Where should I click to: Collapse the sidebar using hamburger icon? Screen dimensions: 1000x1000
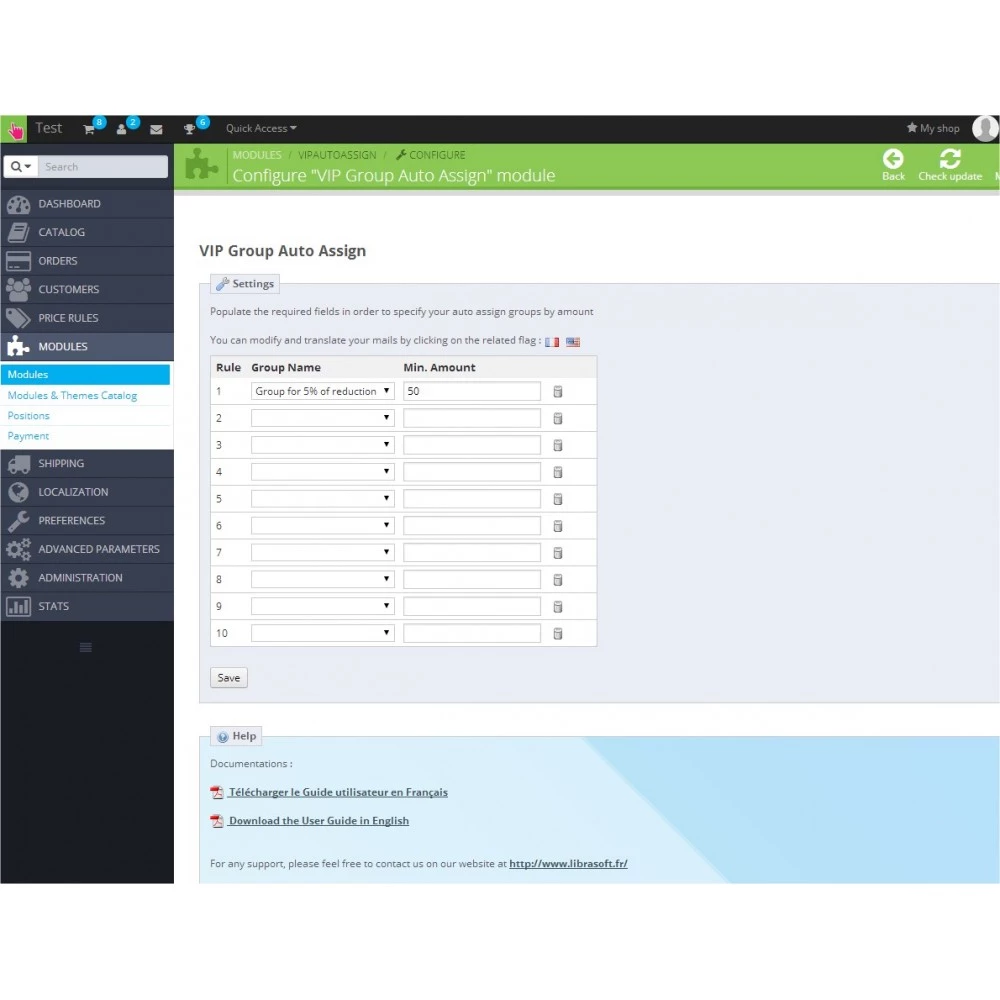86,647
